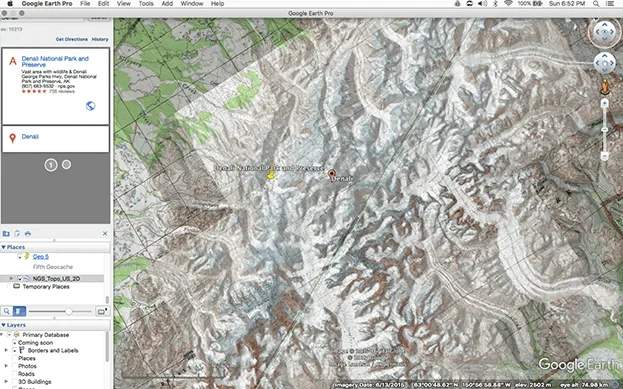Viewport: 623px width, 389px height.
Task: Click the Temporary Places folder icon
Action: click(17, 286)
